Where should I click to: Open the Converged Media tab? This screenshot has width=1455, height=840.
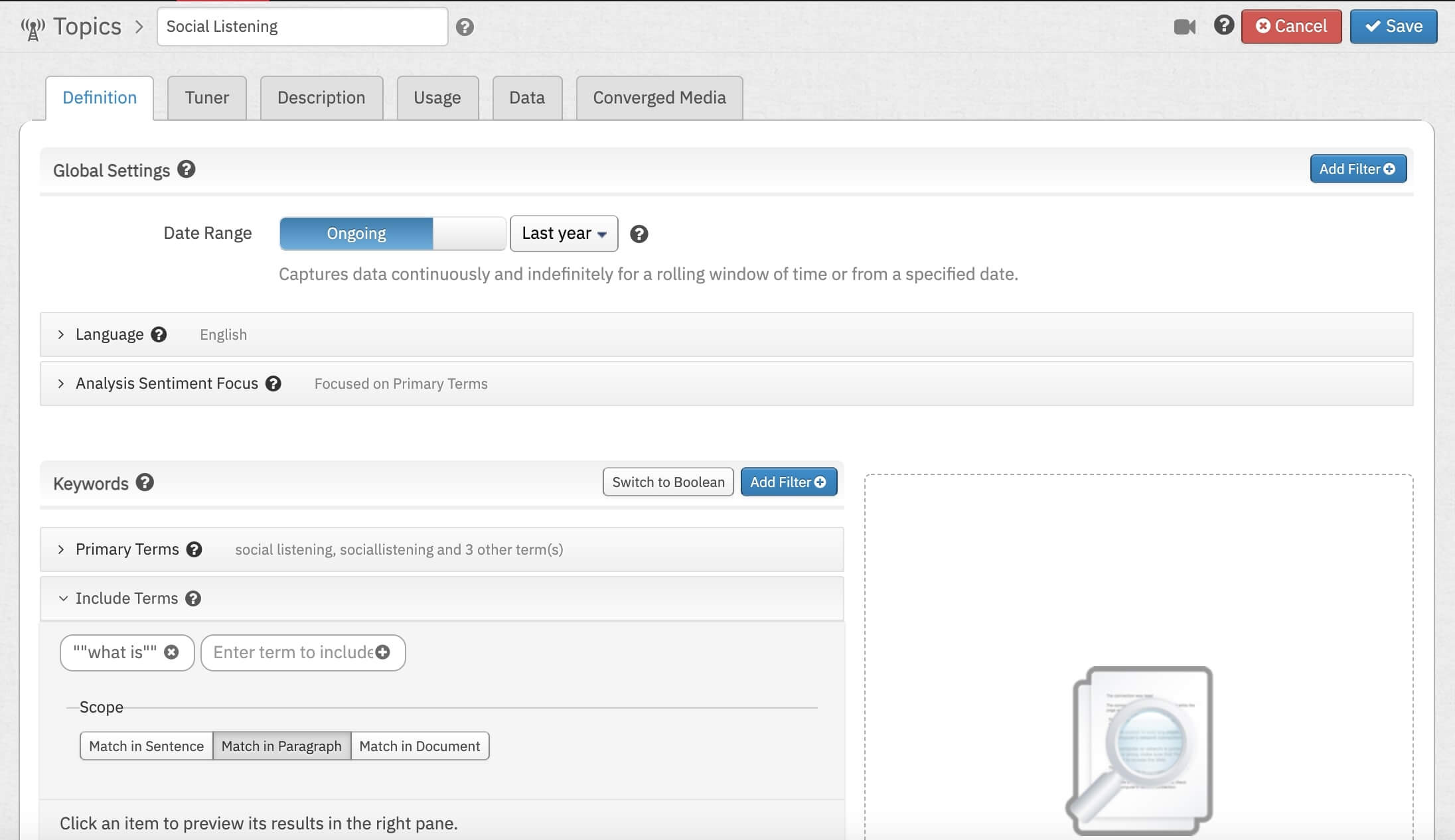point(658,98)
